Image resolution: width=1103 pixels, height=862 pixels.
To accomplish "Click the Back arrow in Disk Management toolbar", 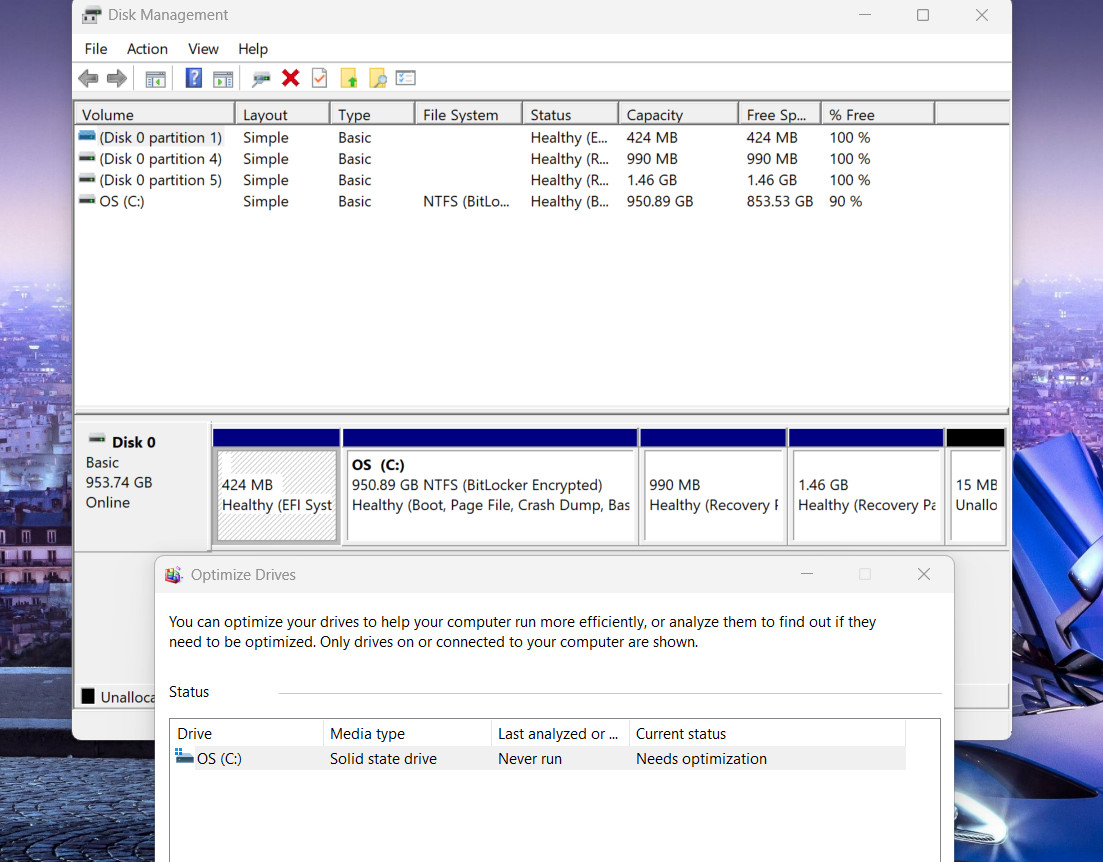I will 89,78.
